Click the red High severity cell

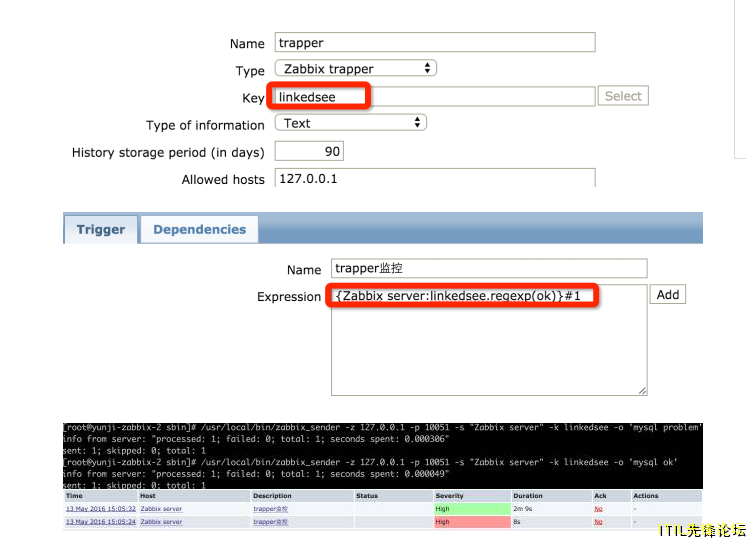tap(472, 522)
